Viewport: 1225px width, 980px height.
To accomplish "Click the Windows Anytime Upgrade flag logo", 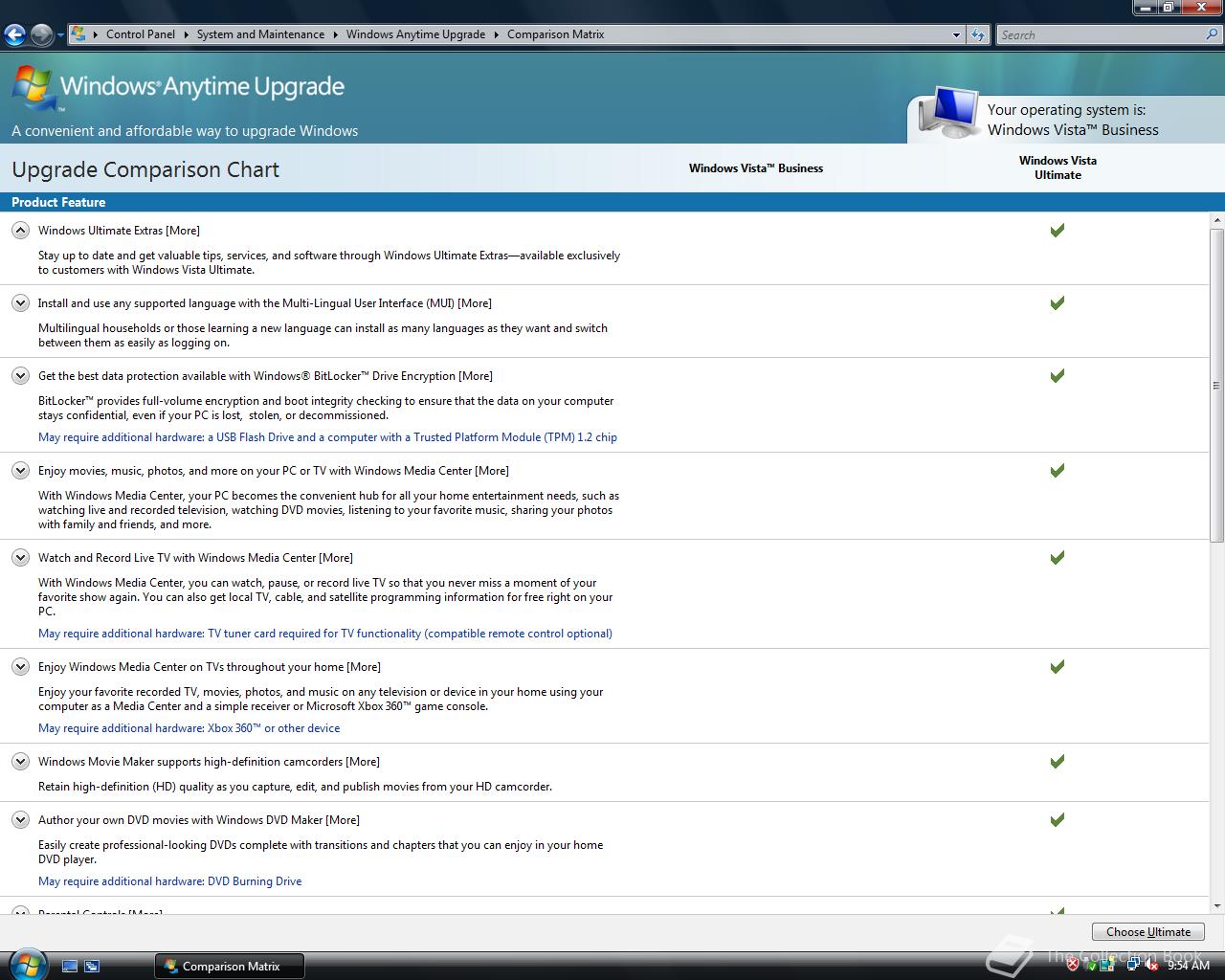I will click(33, 89).
